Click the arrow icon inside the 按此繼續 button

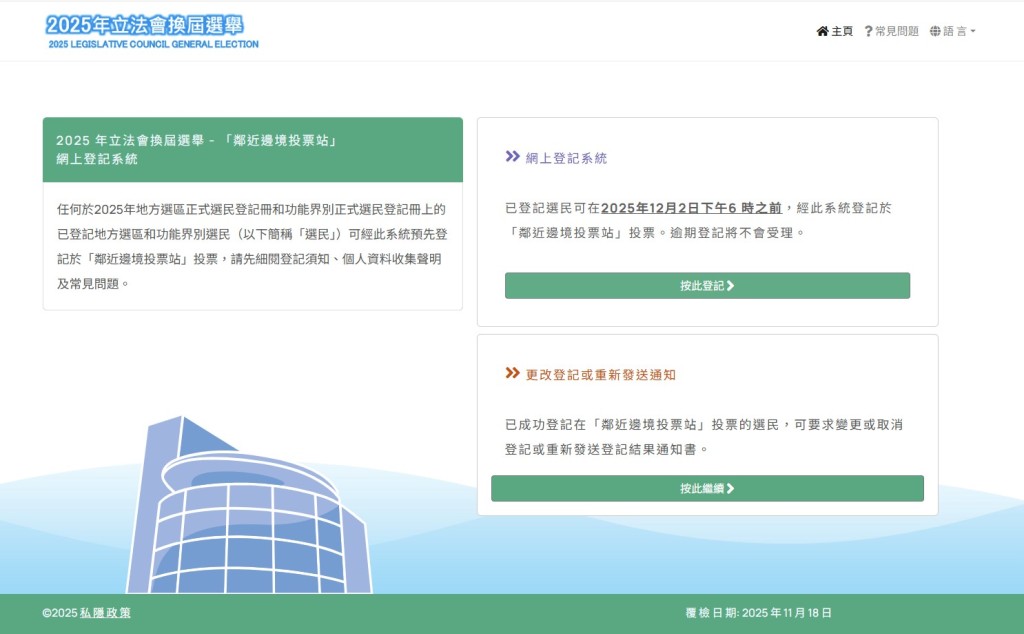pos(729,488)
